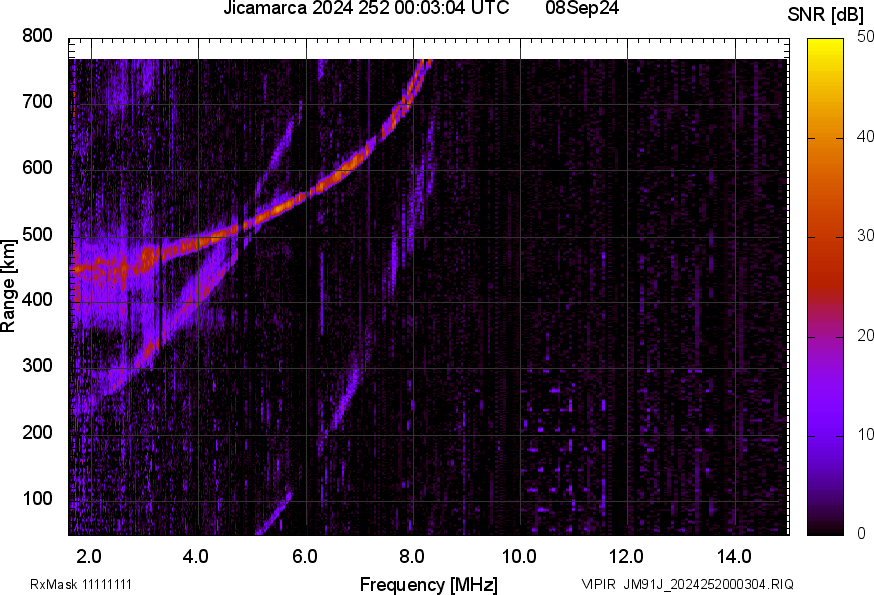Viewport: 874px width, 595px height.
Task: Click the y-axis tick label '700'
Action: (37, 101)
